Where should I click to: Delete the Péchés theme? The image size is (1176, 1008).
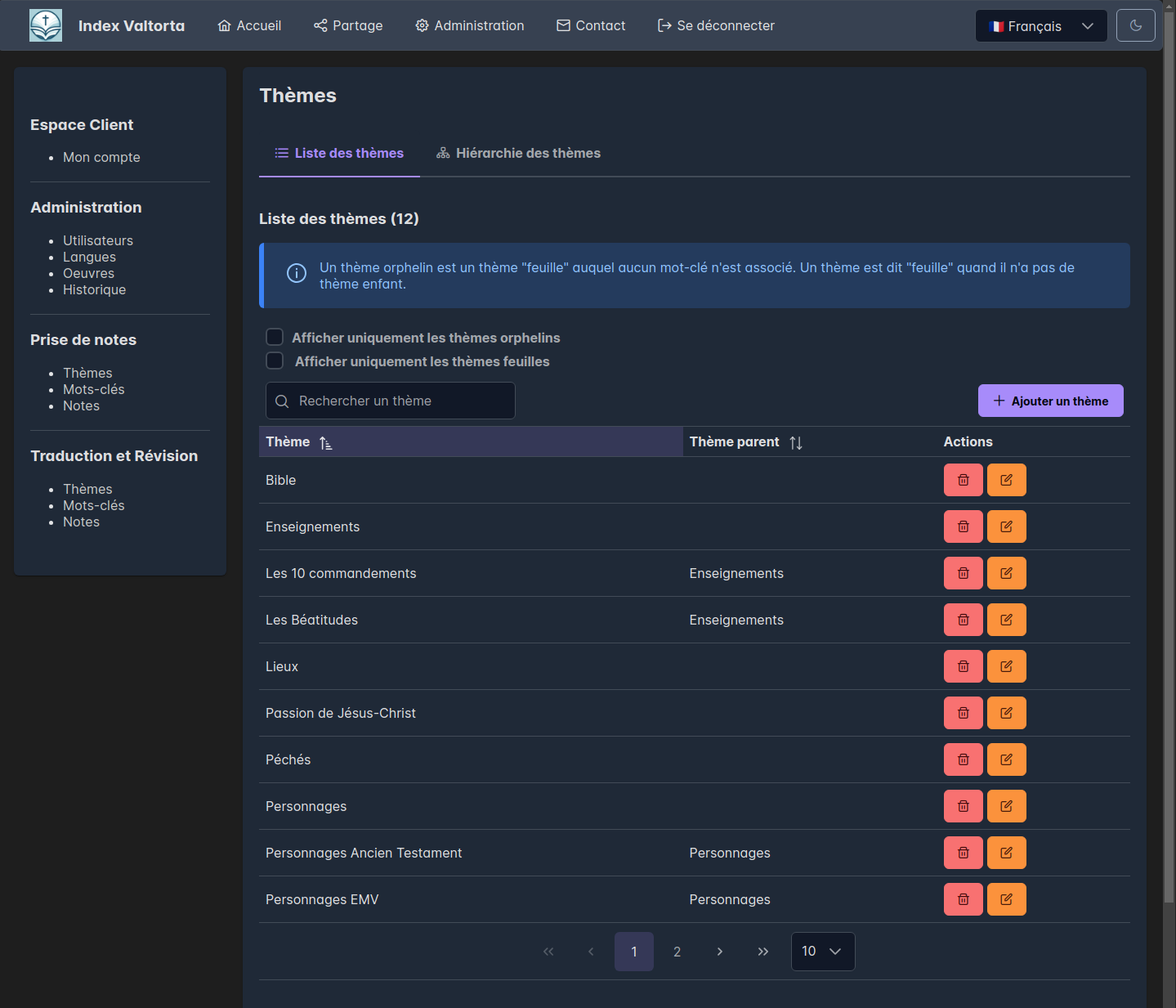click(963, 759)
